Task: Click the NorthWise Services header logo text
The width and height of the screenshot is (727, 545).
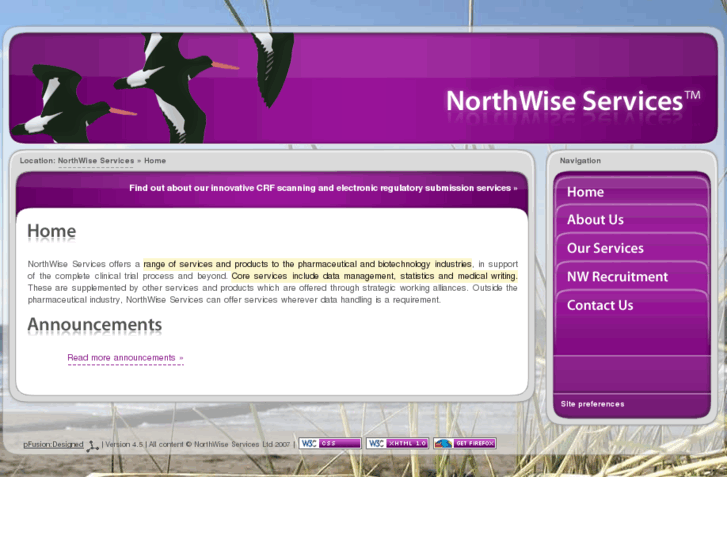Action: 573,101
